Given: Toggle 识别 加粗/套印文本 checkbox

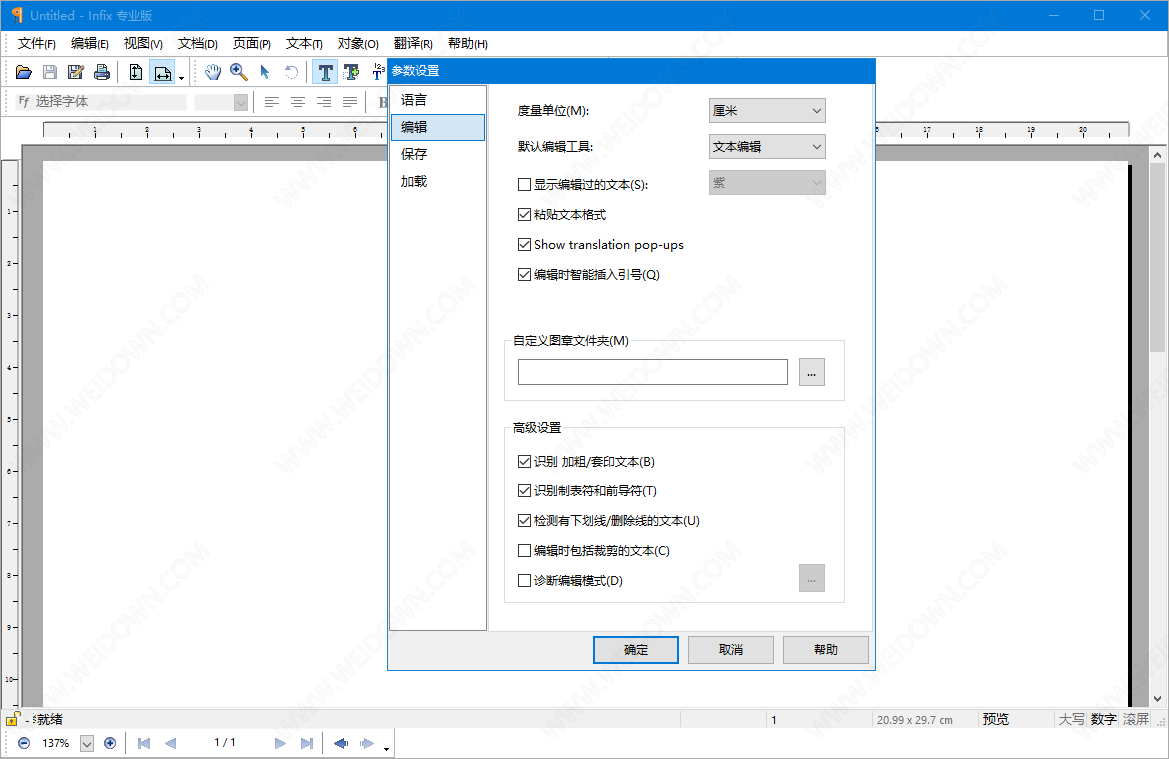Looking at the screenshot, I should click(524, 462).
